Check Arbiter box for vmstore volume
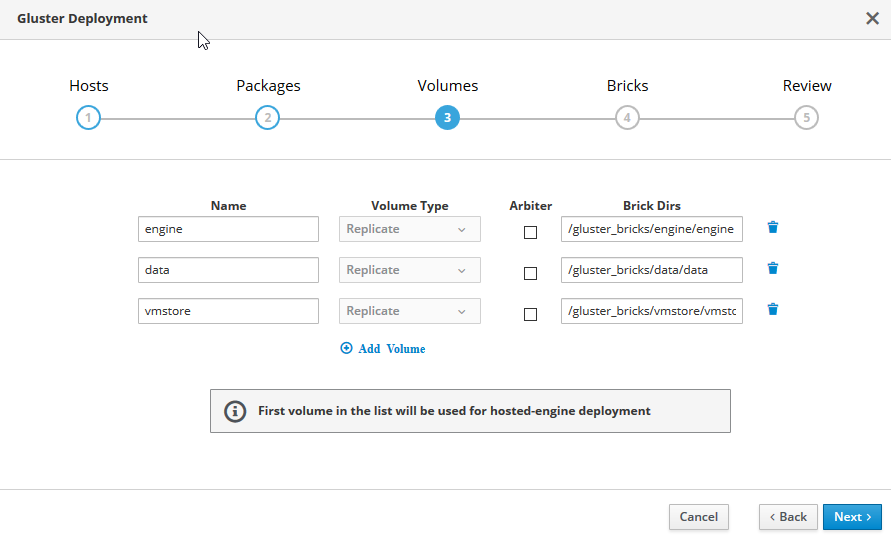This screenshot has width=891, height=546. [530, 314]
